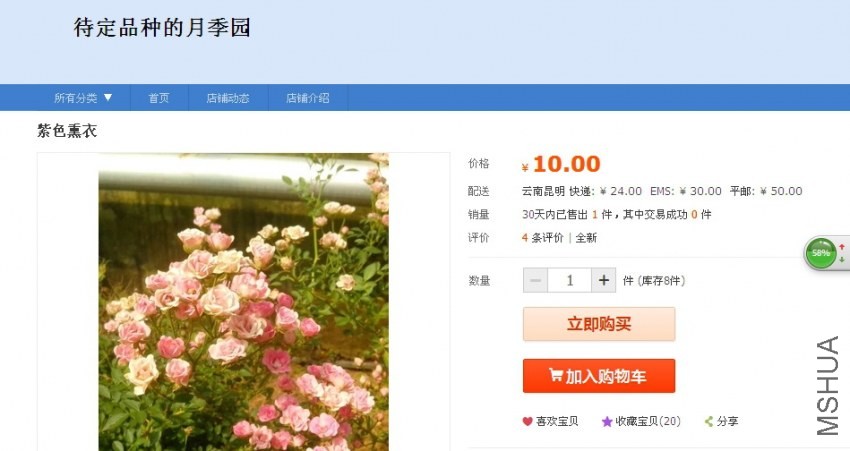The image size is (850, 451).
Task: Go to the 店铺介绍 tab
Action: [x=308, y=98]
